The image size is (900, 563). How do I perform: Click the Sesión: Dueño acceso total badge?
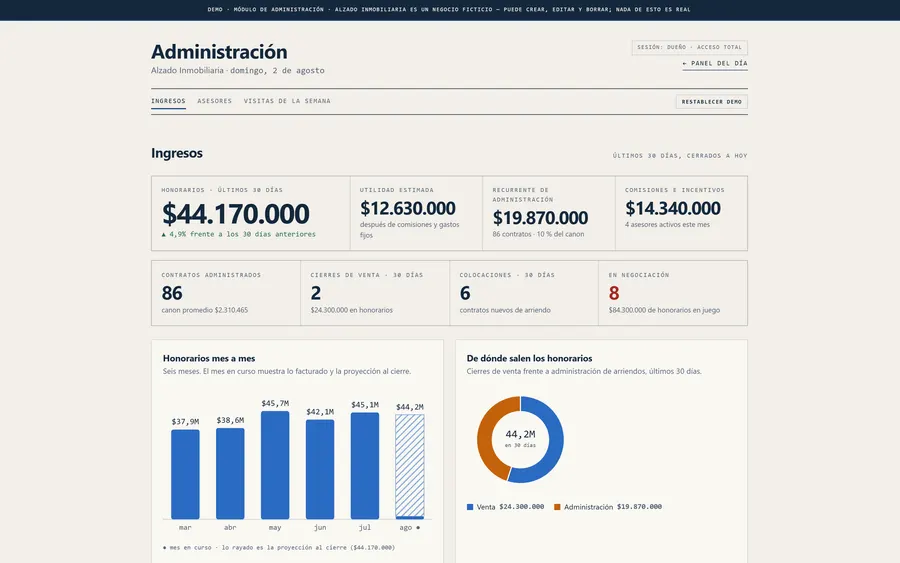(689, 47)
